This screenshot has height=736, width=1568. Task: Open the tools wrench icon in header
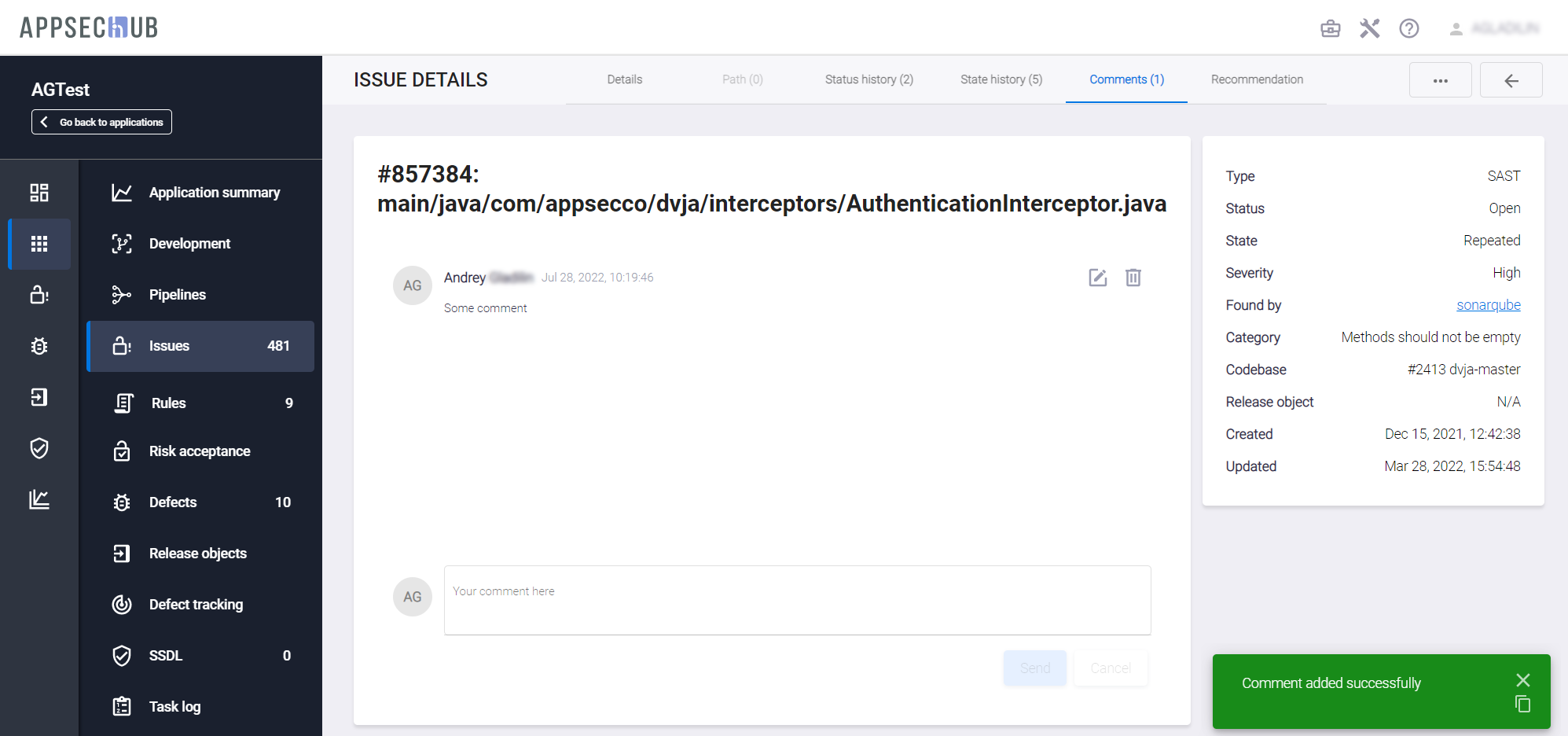pos(1369,29)
